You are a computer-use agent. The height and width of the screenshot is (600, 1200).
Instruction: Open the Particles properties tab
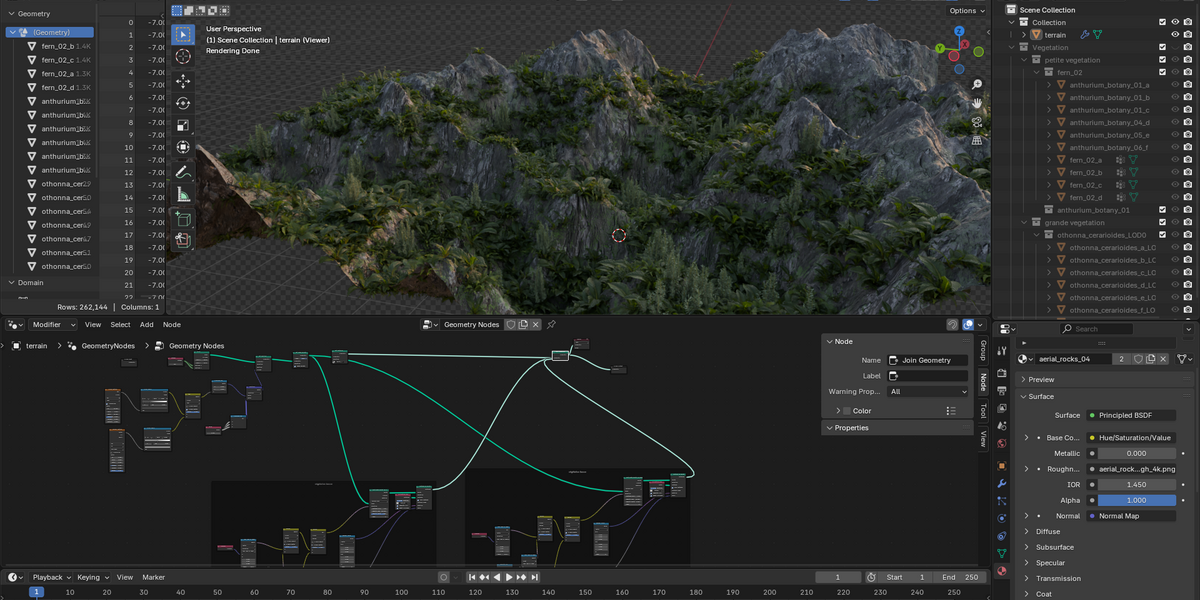(1001, 501)
